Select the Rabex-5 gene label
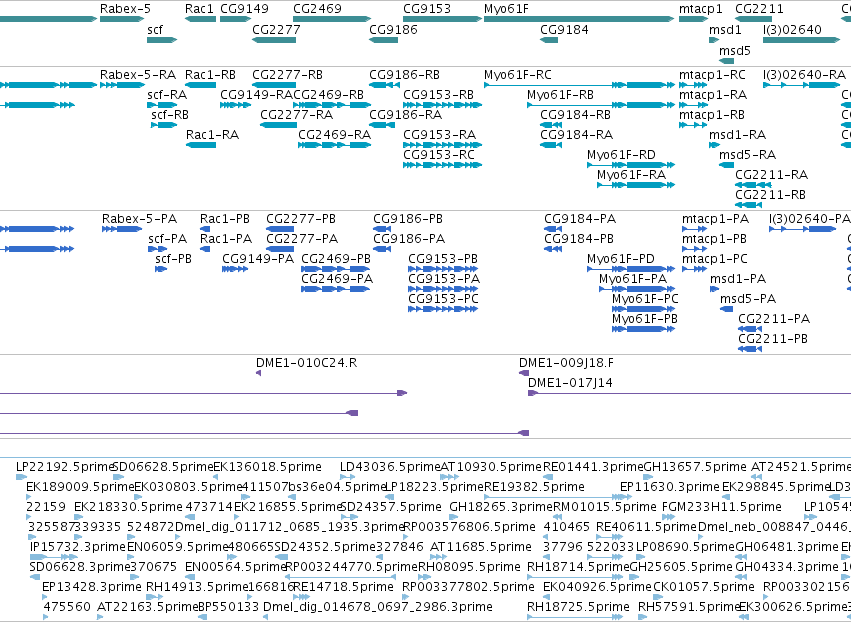The image size is (851, 622). tap(125, 9)
